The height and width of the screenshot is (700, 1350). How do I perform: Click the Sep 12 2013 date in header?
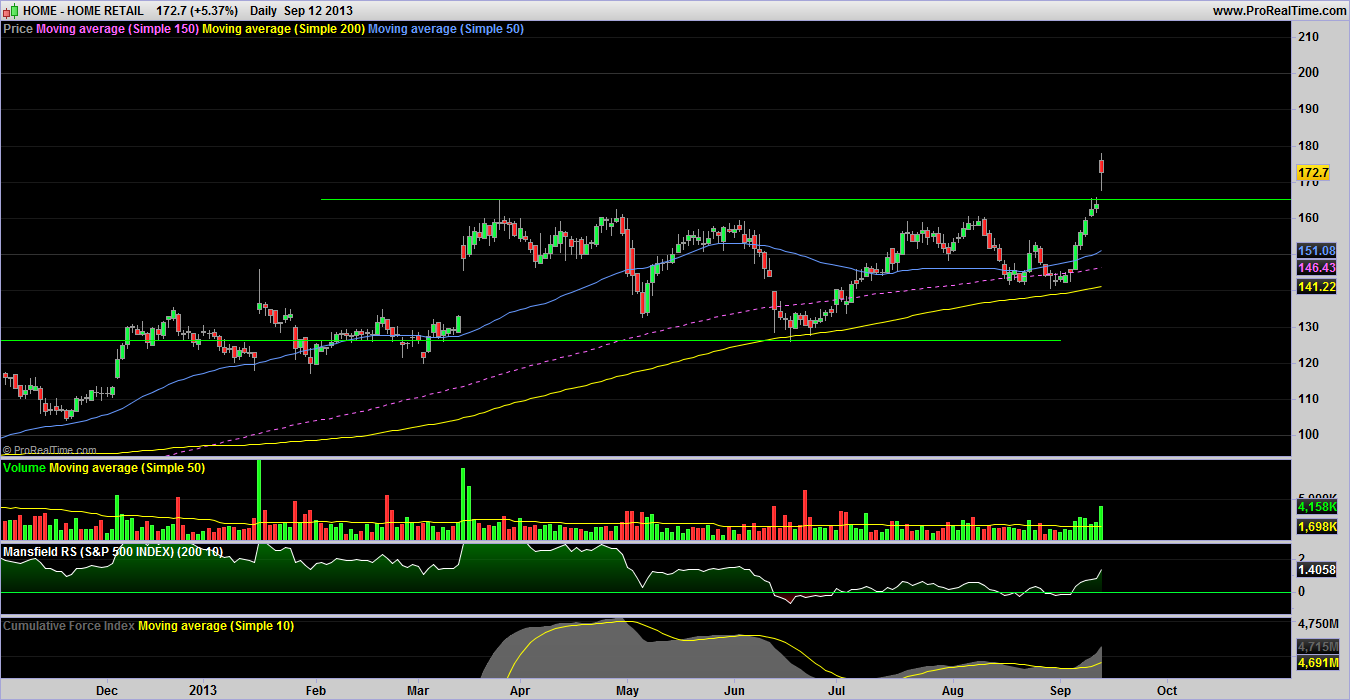pyautogui.click(x=318, y=10)
